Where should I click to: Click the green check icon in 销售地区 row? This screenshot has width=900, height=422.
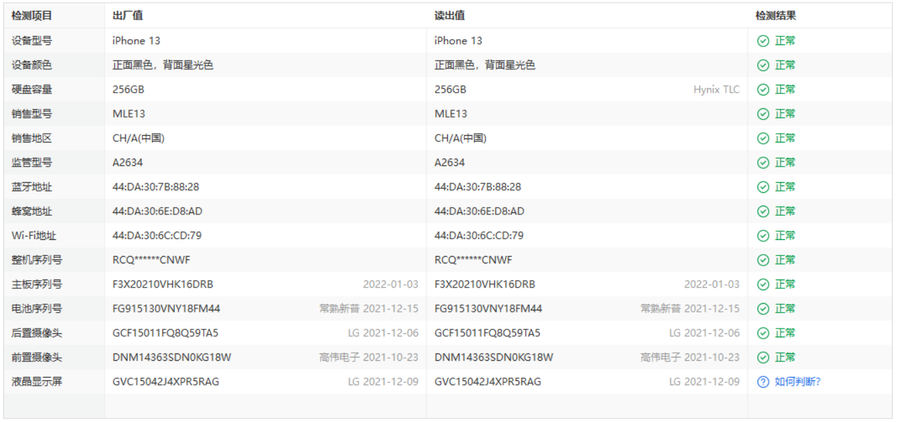coord(763,138)
